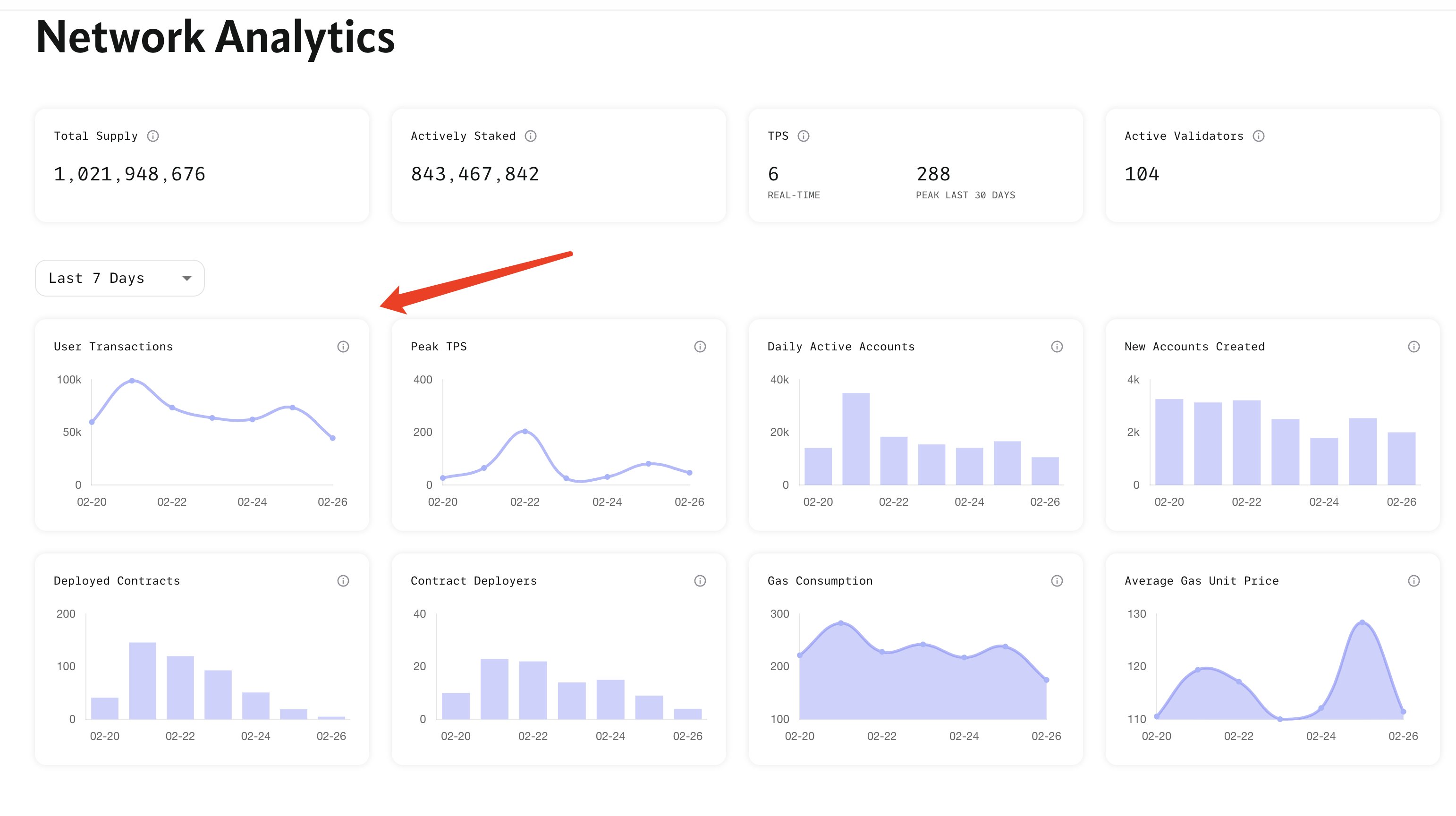Click Daily Active Accounts info icon
The width and height of the screenshot is (1456, 816).
(1057, 347)
